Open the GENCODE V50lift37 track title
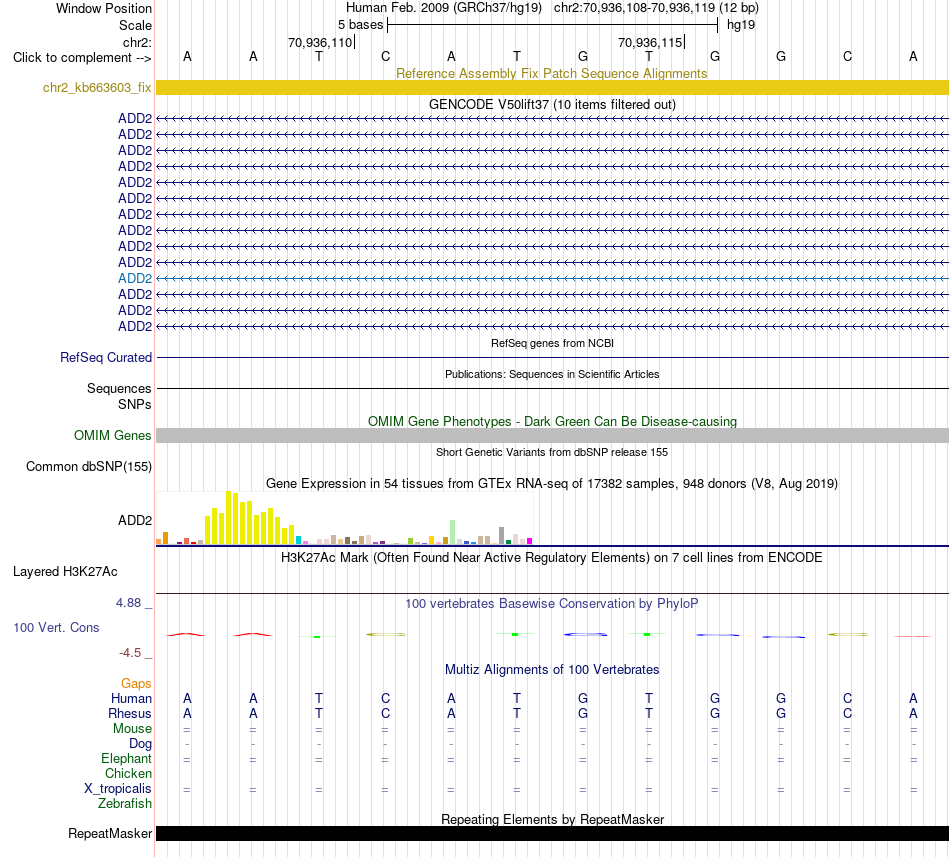950x857 pixels. [552, 104]
